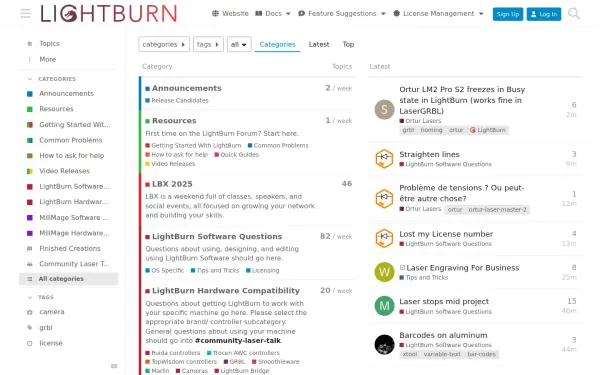600x375 pixels.
Task: Switch to the Top tab
Action: coord(348,44)
